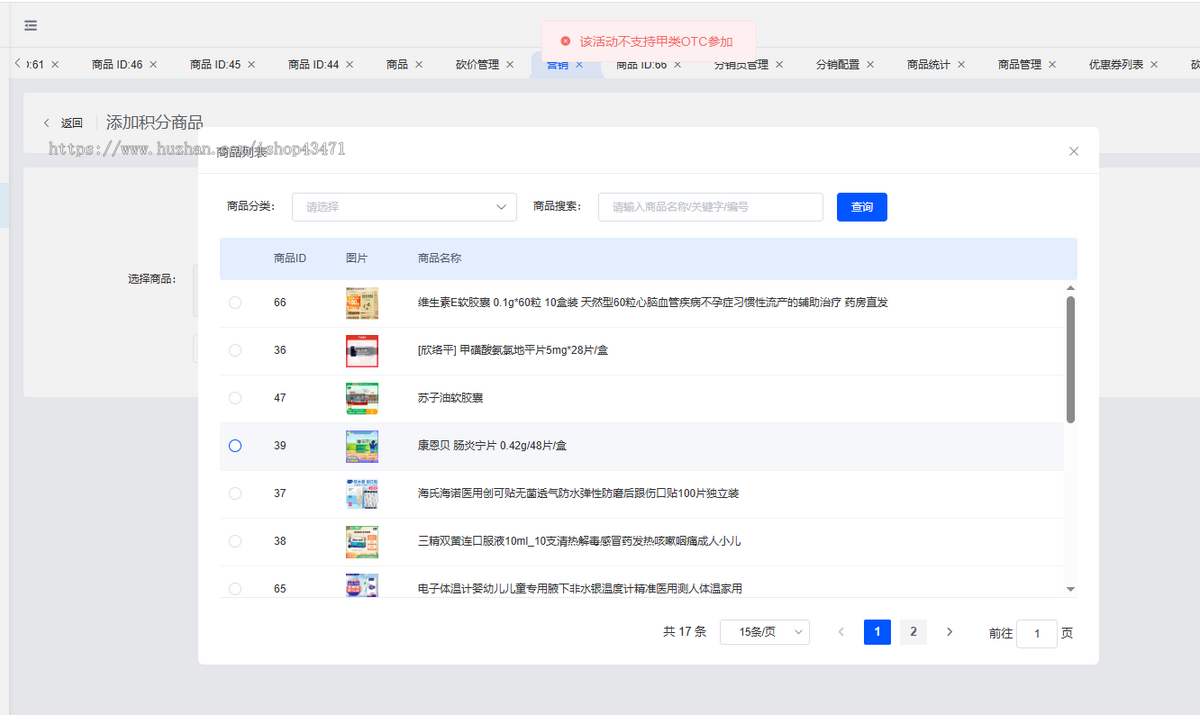
Task: Click product name 苏子油软胶囊
Action: (451, 398)
